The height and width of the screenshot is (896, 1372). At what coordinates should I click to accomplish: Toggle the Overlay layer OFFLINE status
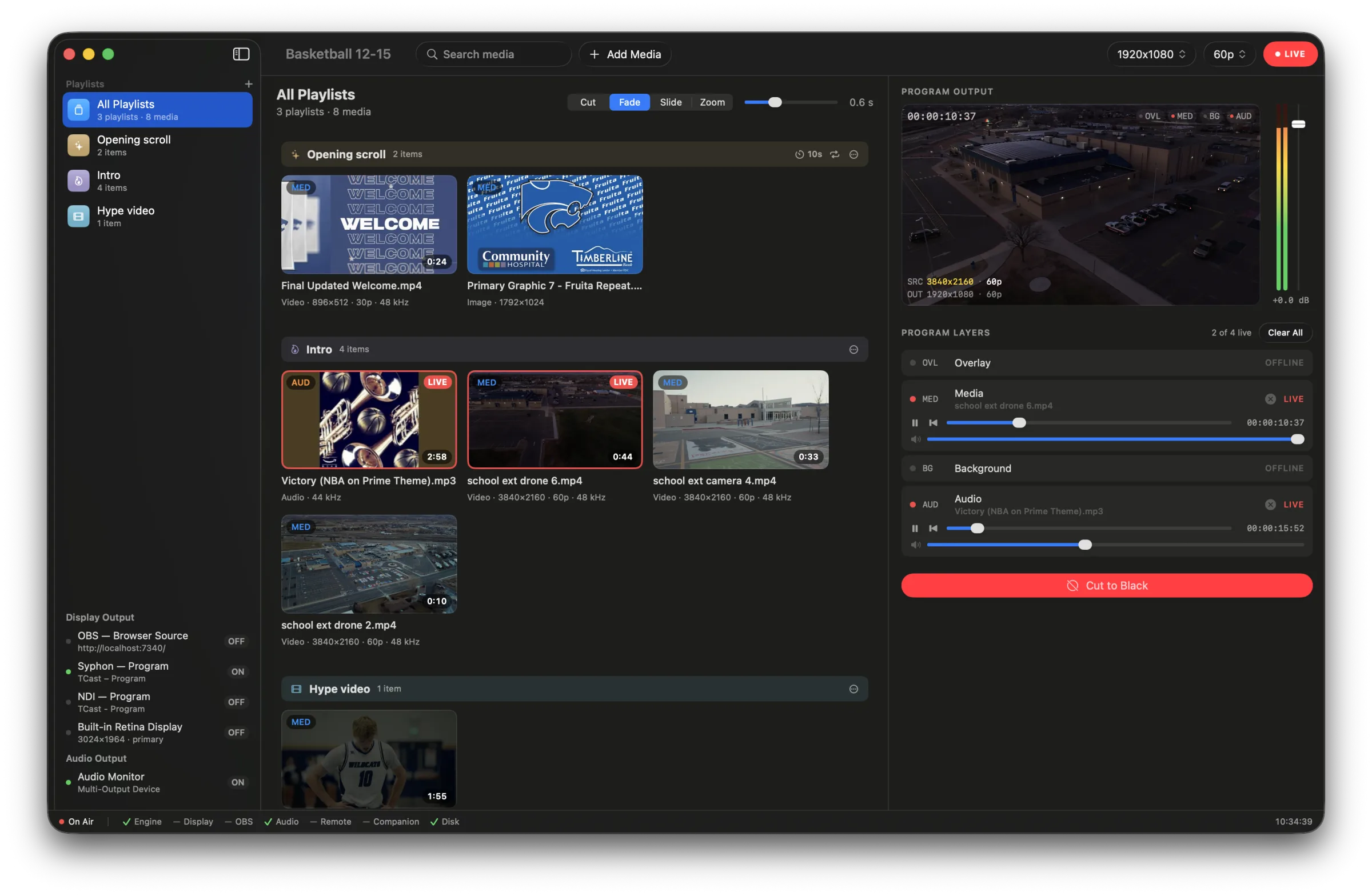click(1284, 363)
